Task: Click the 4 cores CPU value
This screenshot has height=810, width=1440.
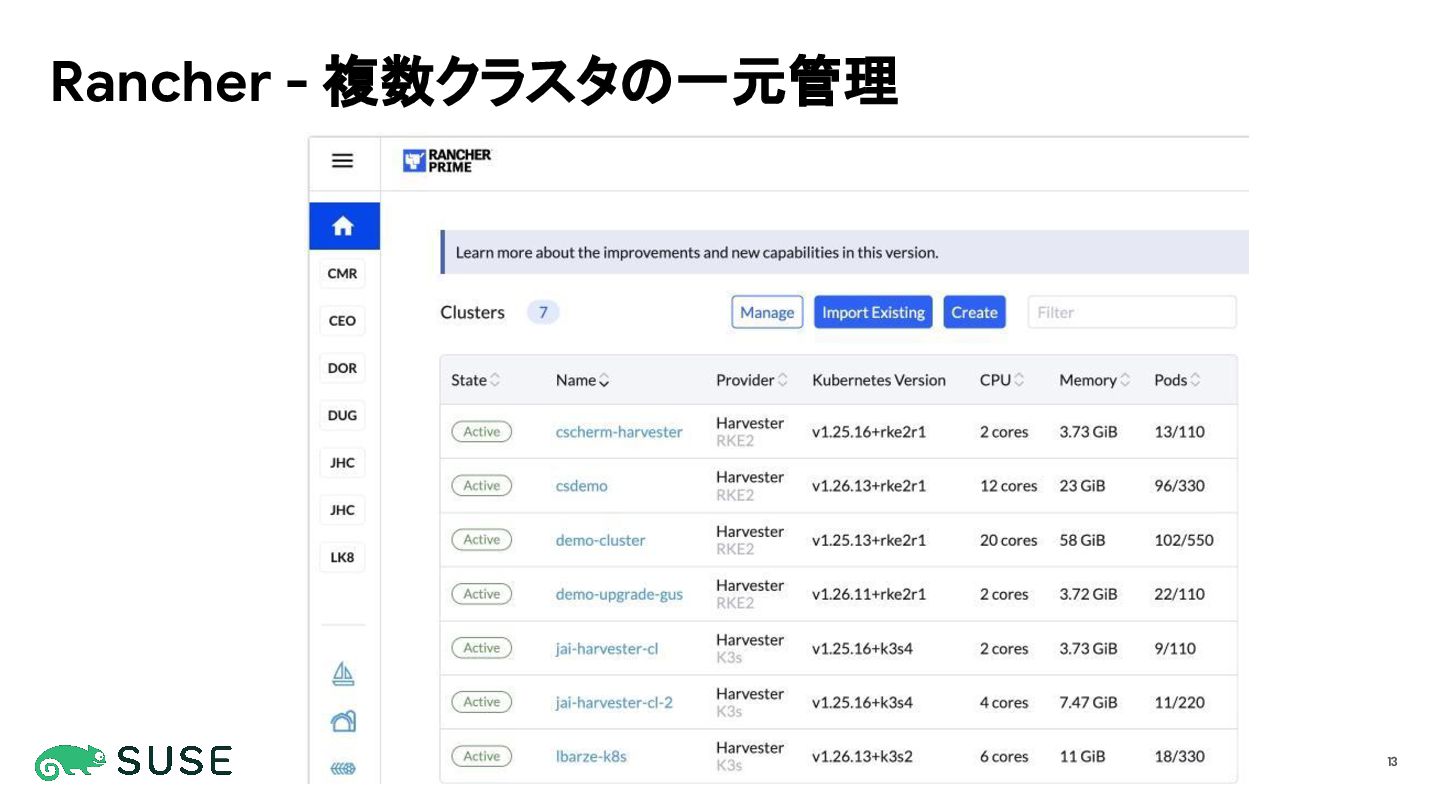Action: [1004, 702]
